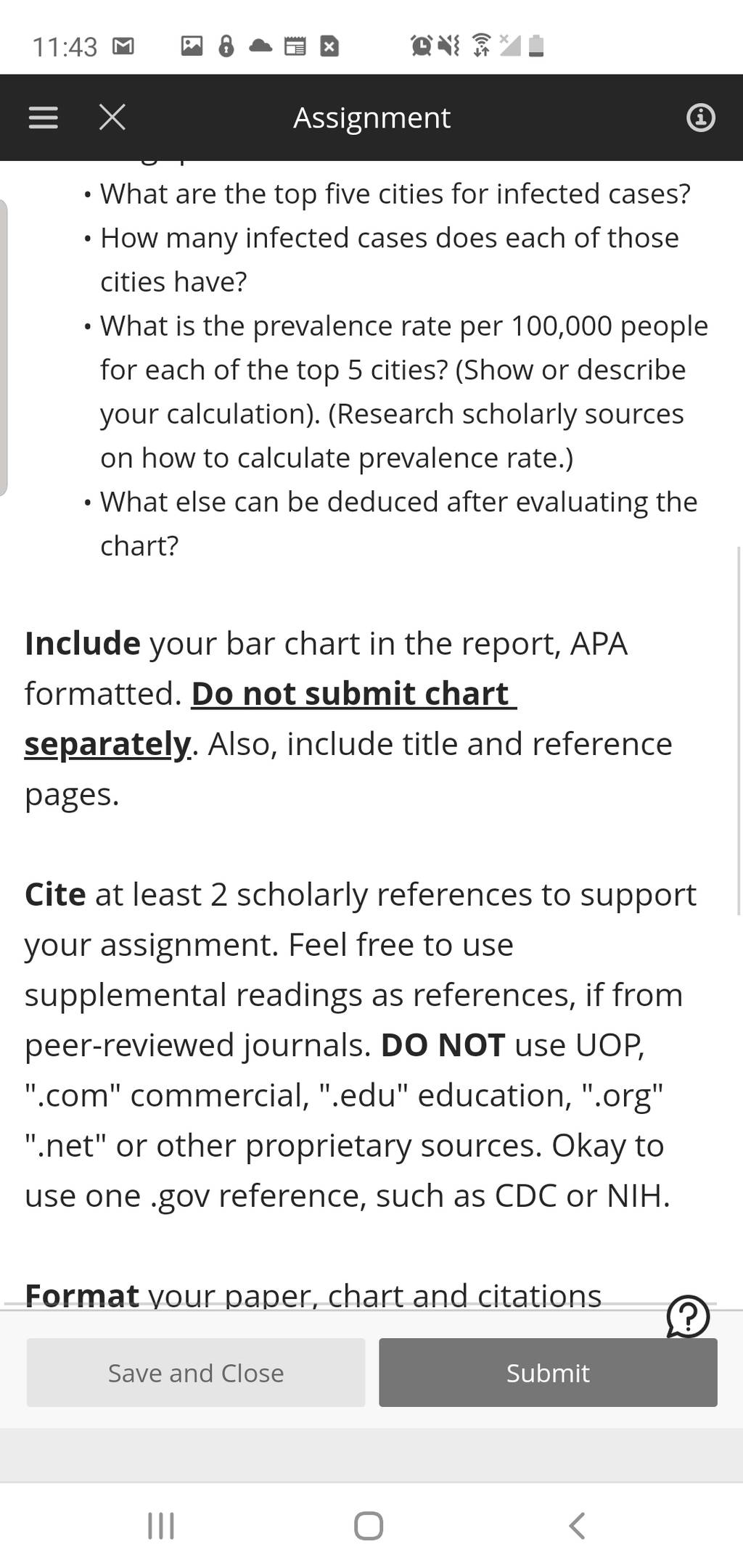Tap the battery status icon
The width and height of the screenshot is (743, 1568).
[x=536, y=46]
